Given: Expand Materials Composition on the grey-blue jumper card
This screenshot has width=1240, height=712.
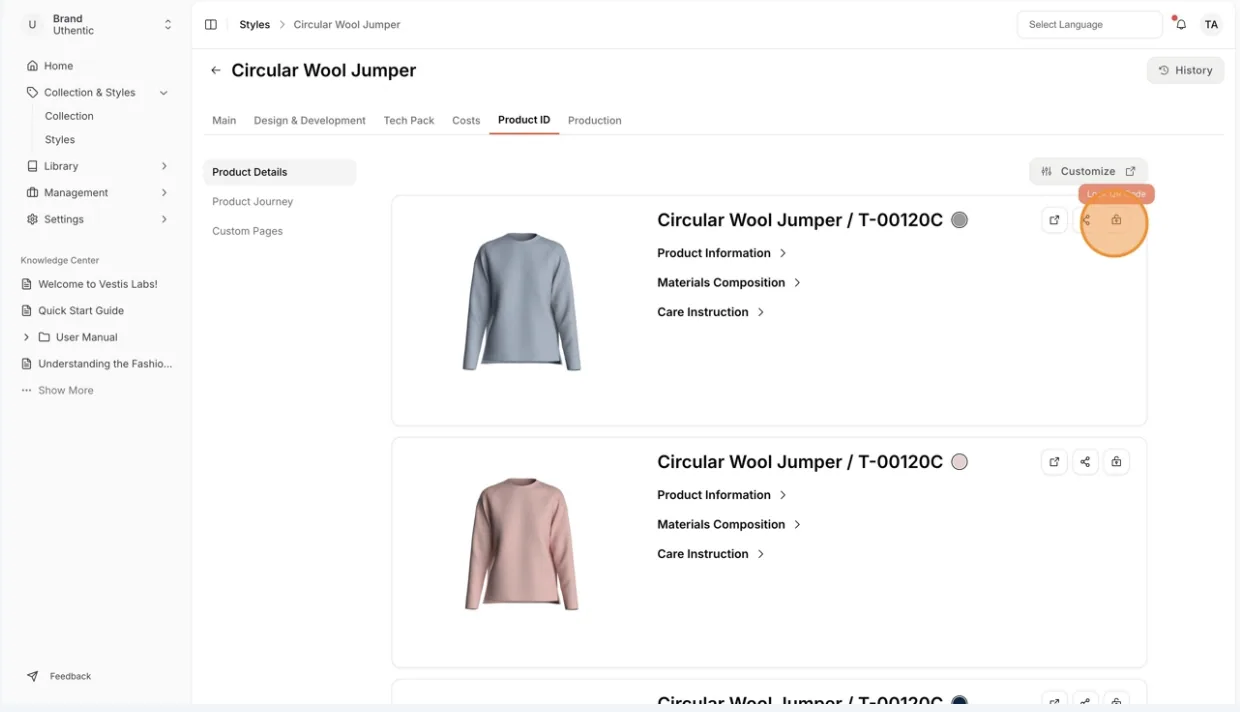Looking at the screenshot, I should [x=729, y=283].
